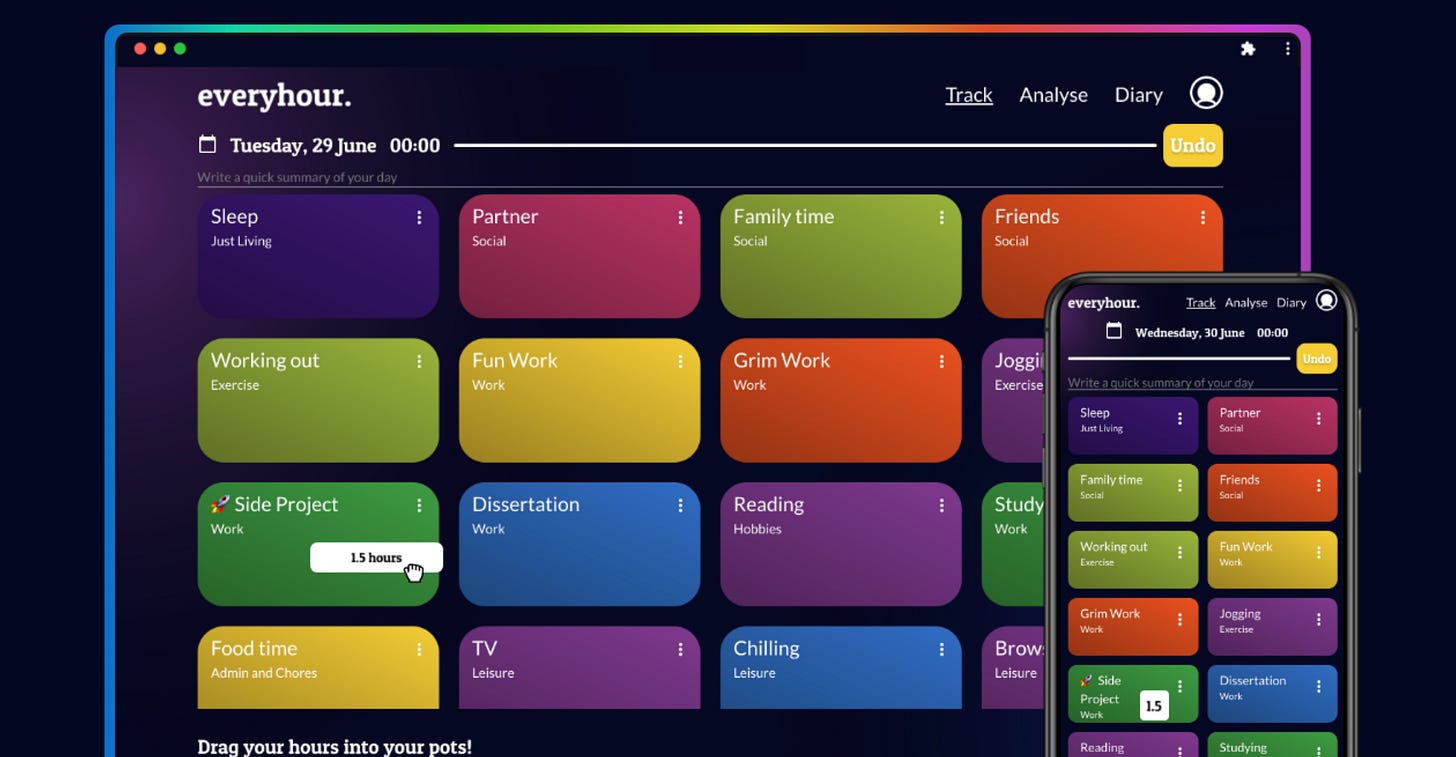1456x757 pixels.
Task: Open the TV card's three-dot menu
Action: pyautogui.click(x=680, y=649)
